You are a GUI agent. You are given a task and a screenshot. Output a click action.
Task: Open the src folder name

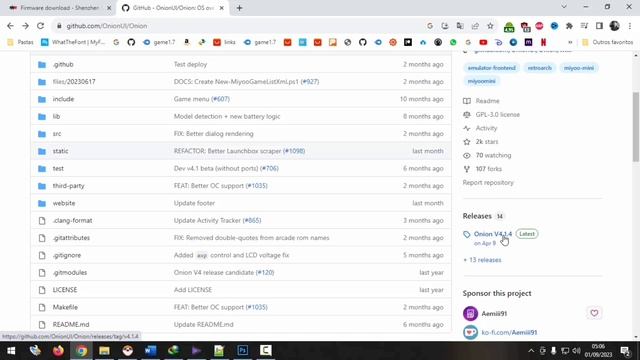point(57,134)
